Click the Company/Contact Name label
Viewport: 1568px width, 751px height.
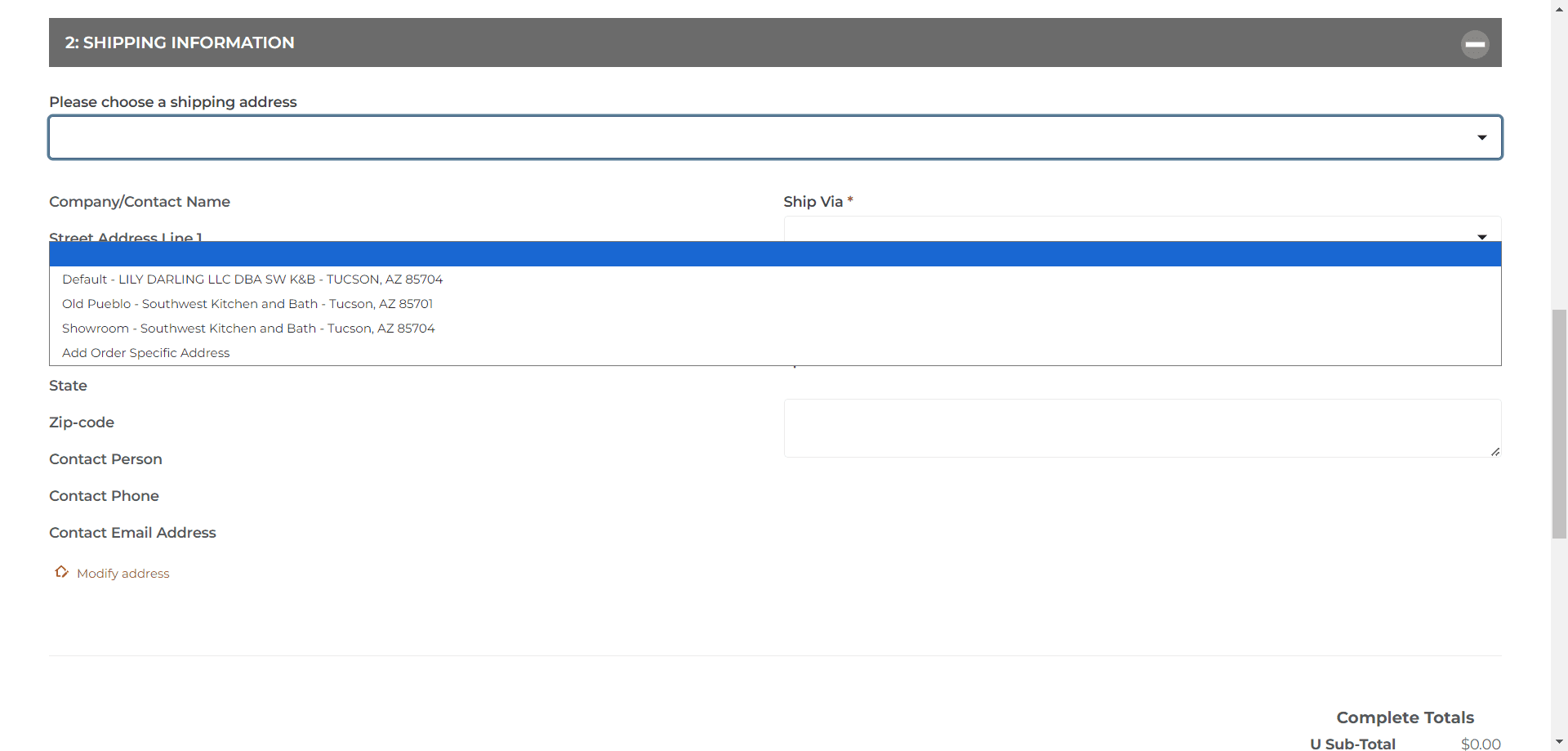click(140, 202)
